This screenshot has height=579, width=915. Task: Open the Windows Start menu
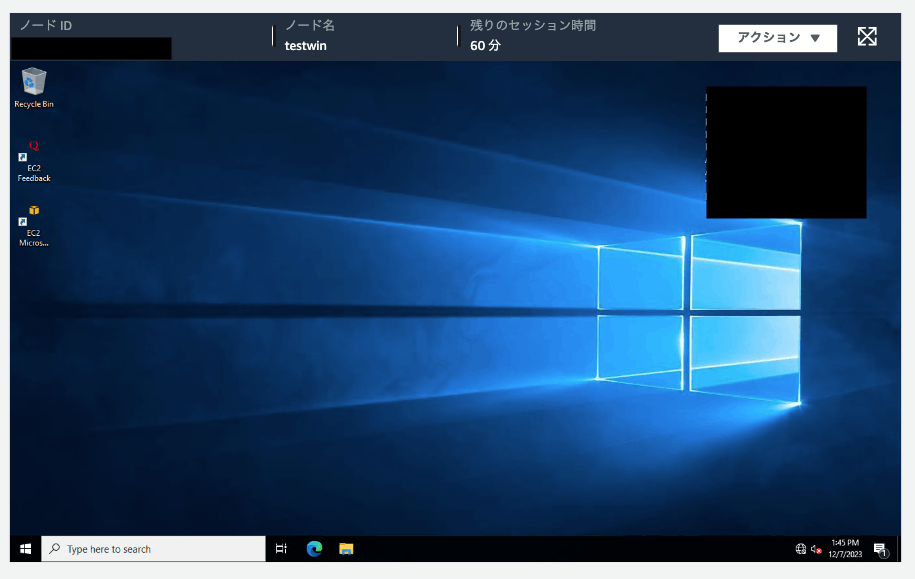coord(26,549)
